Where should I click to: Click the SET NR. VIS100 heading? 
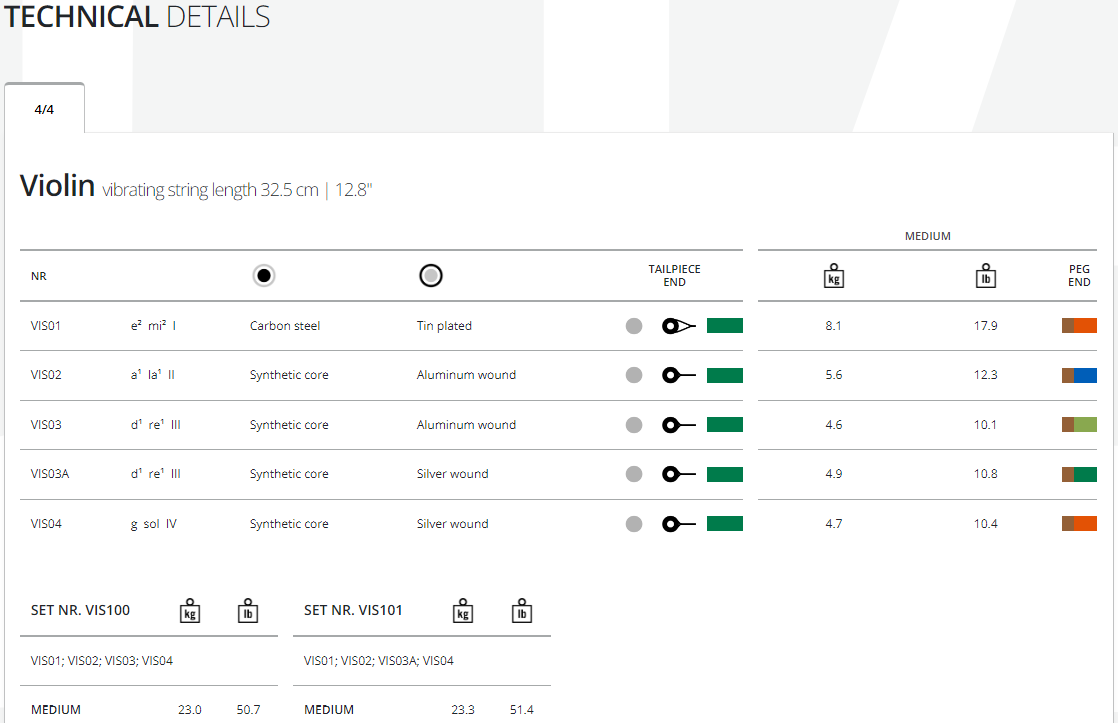click(80, 610)
